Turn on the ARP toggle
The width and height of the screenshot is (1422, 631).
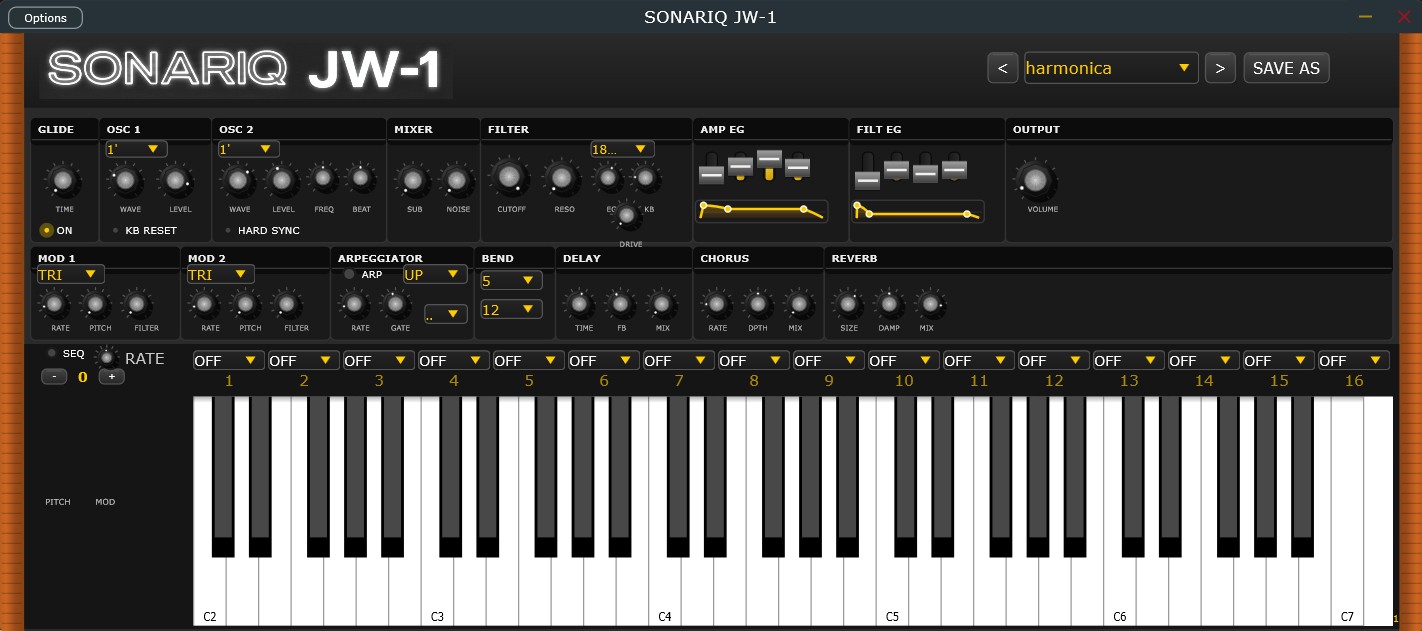[349, 274]
